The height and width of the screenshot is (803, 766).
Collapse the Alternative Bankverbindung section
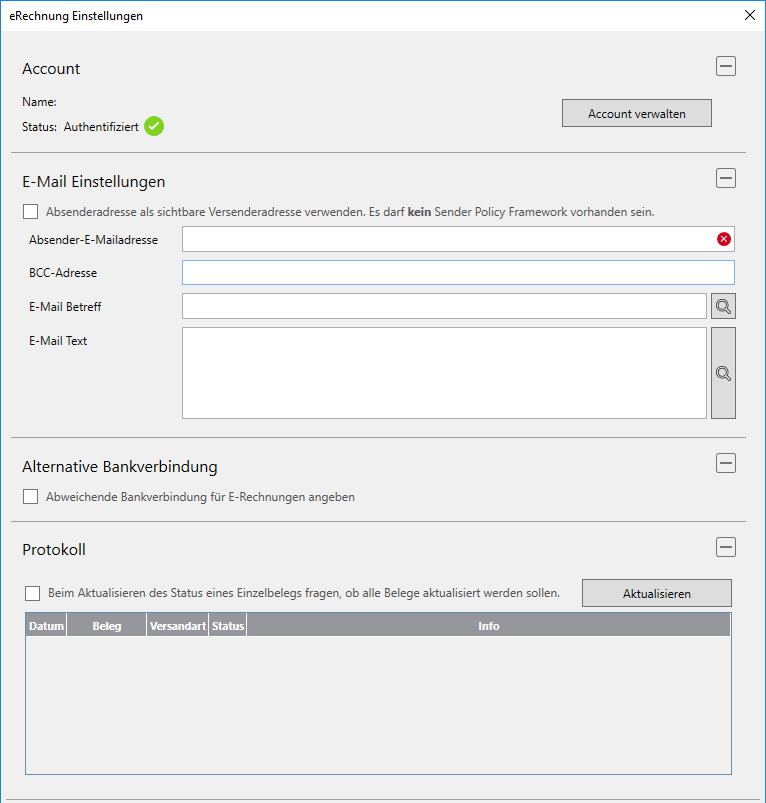726,463
